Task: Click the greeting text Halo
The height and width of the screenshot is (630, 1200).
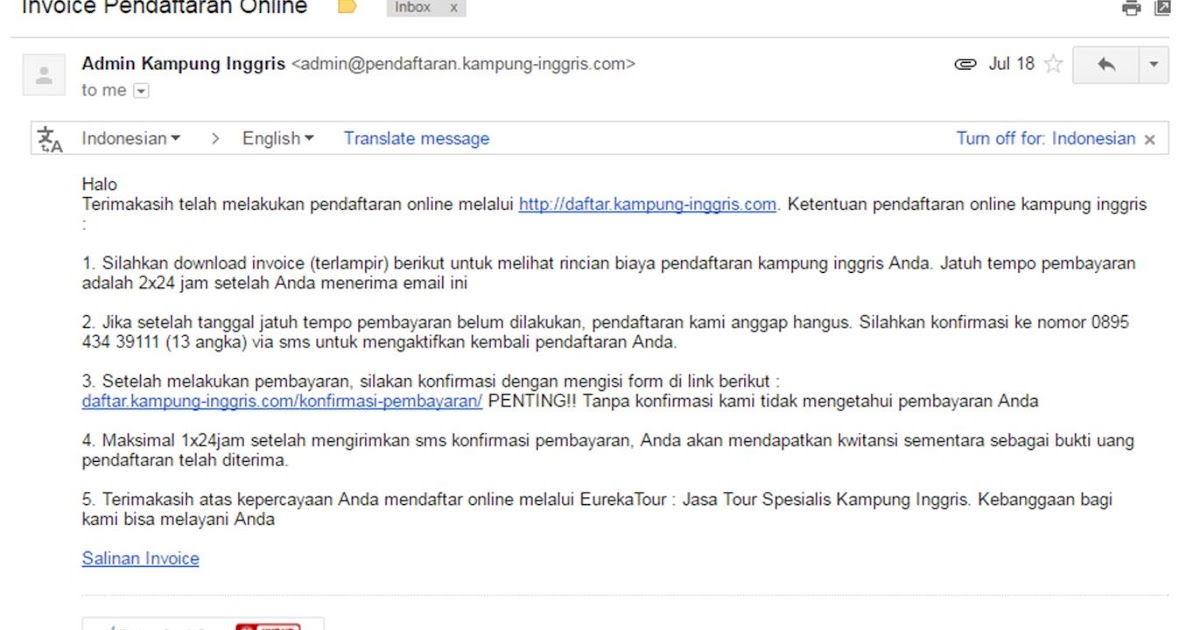Action: [x=99, y=185]
